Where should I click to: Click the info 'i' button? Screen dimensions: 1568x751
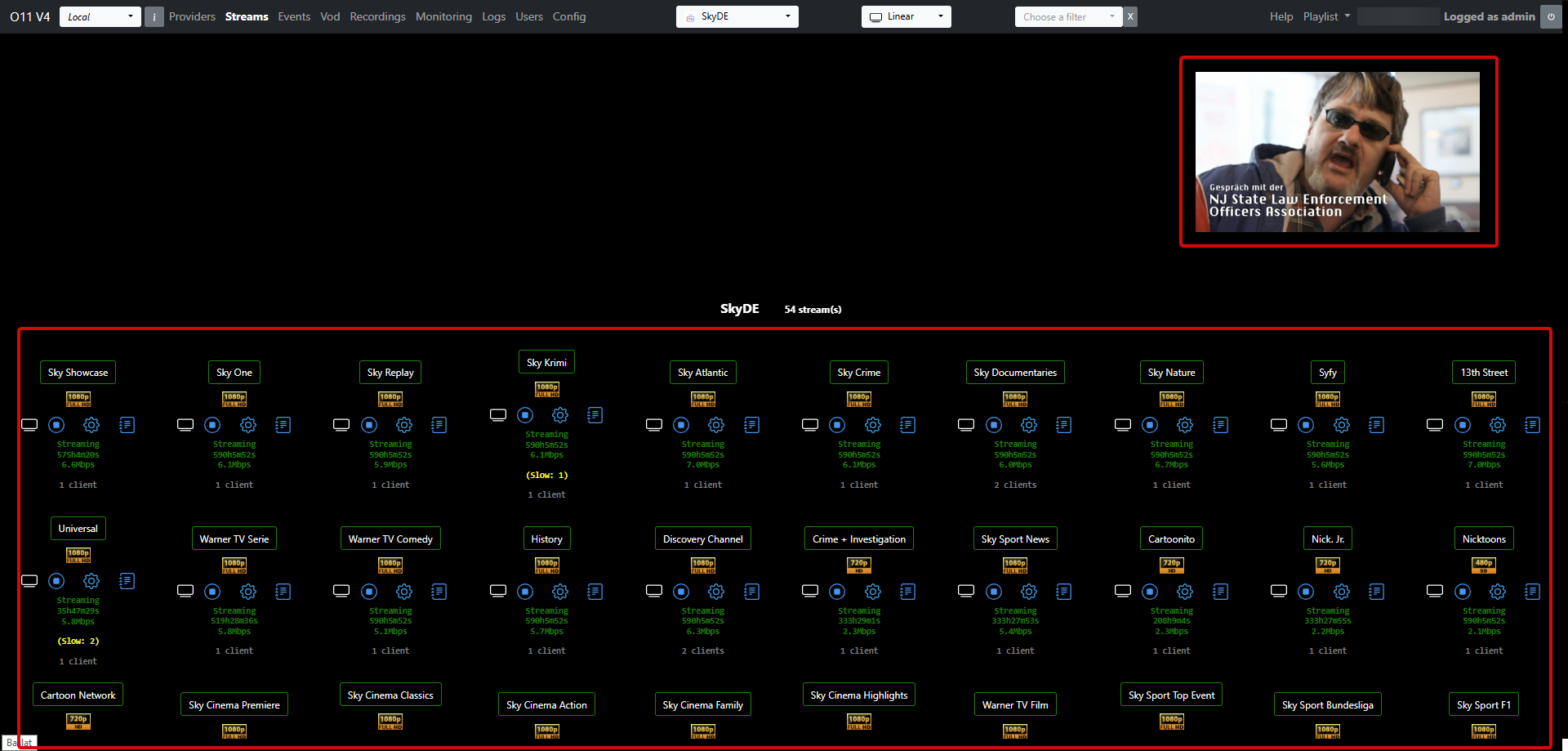(x=154, y=16)
